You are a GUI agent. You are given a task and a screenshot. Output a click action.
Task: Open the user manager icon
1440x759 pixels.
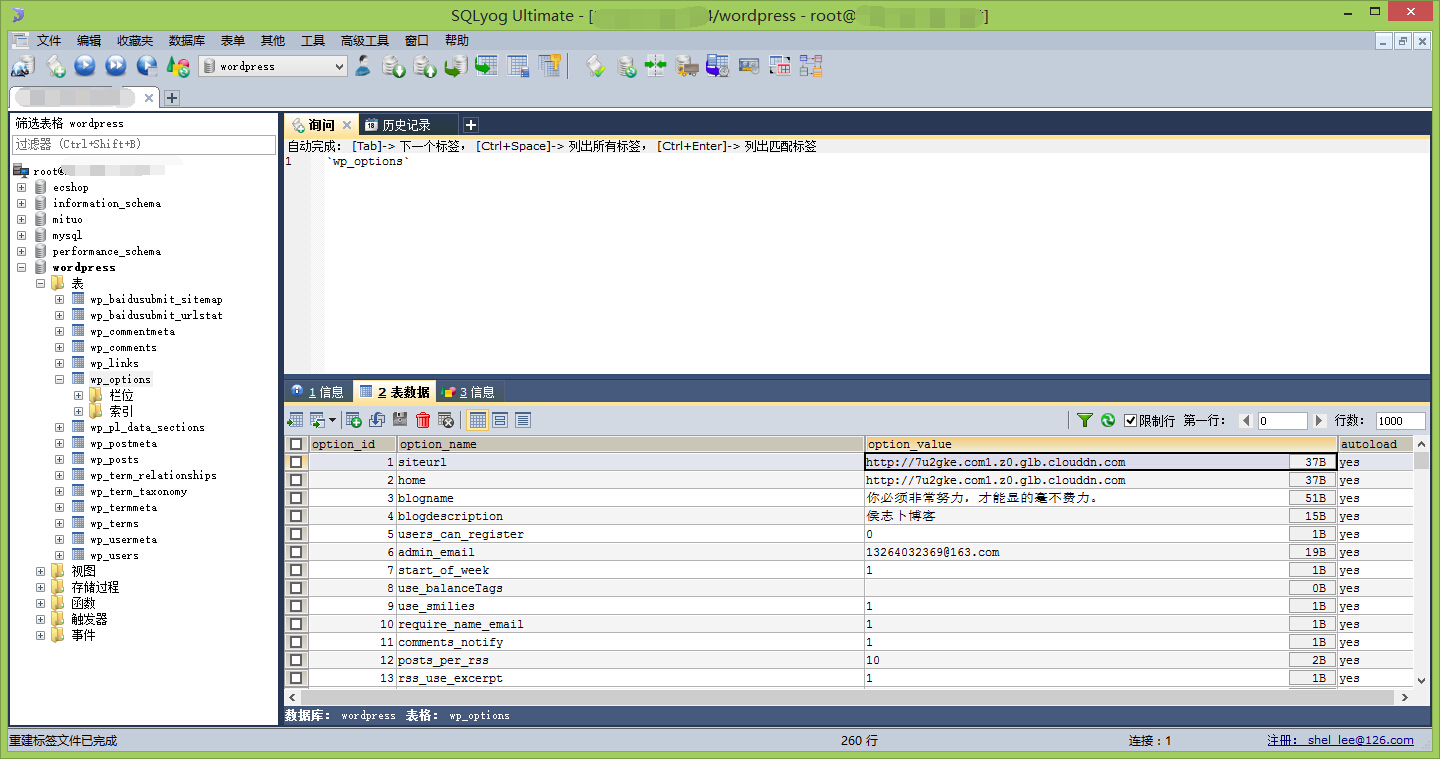point(363,66)
